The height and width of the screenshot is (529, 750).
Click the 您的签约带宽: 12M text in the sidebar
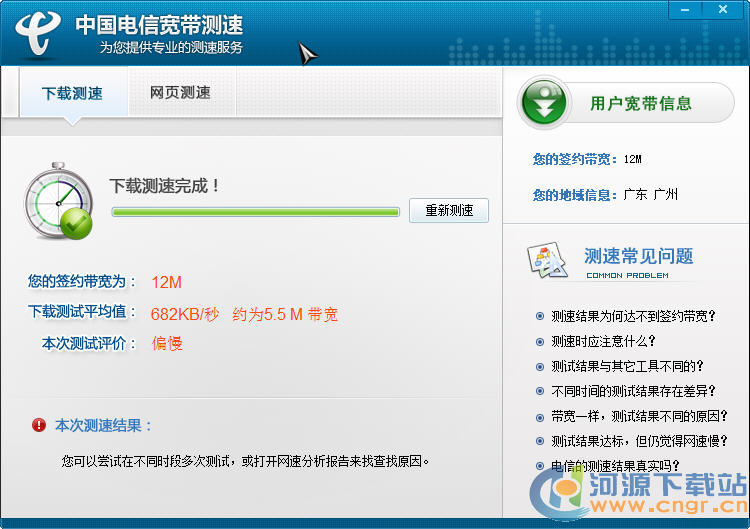(x=587, y=159)
